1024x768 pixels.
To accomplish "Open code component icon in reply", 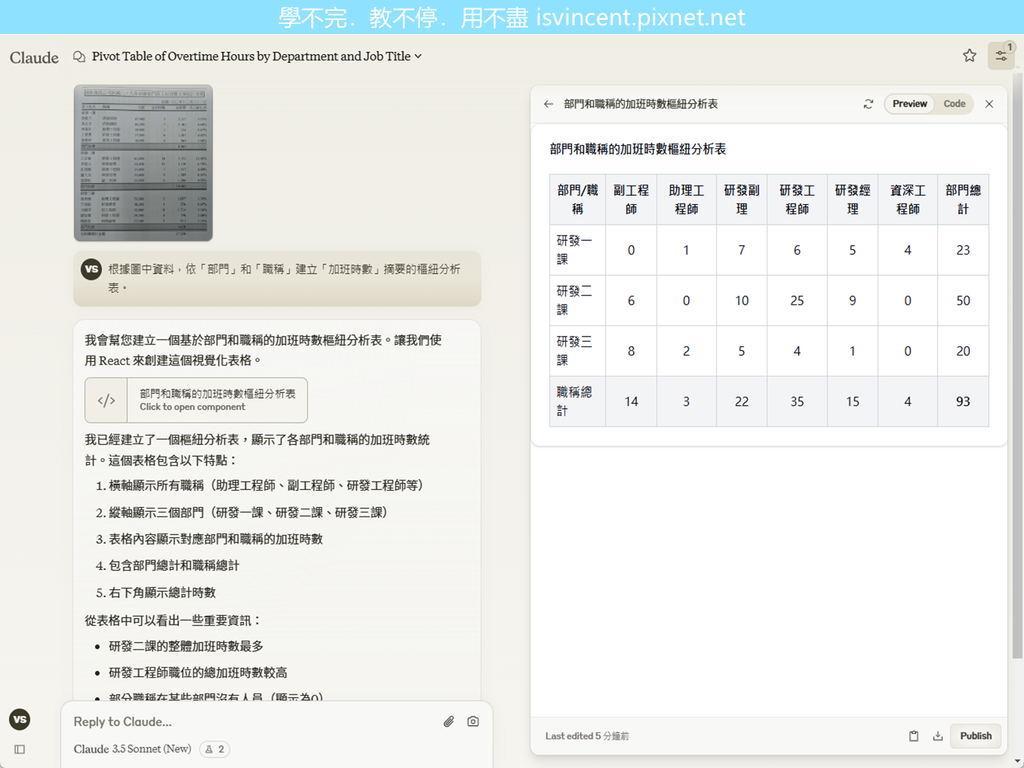I will point(106,400).
